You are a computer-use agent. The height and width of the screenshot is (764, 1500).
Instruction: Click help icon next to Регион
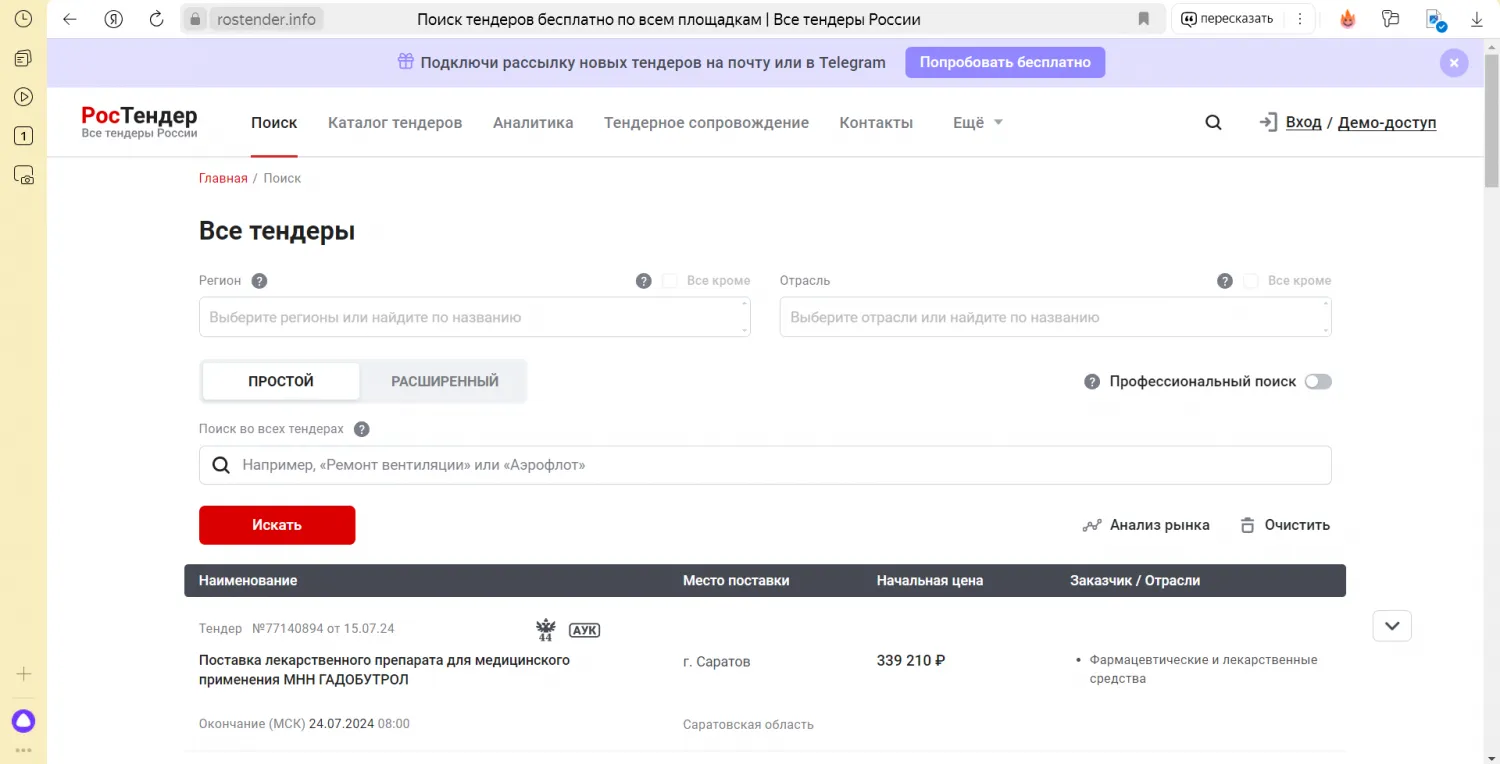click(x=259, y=281)
